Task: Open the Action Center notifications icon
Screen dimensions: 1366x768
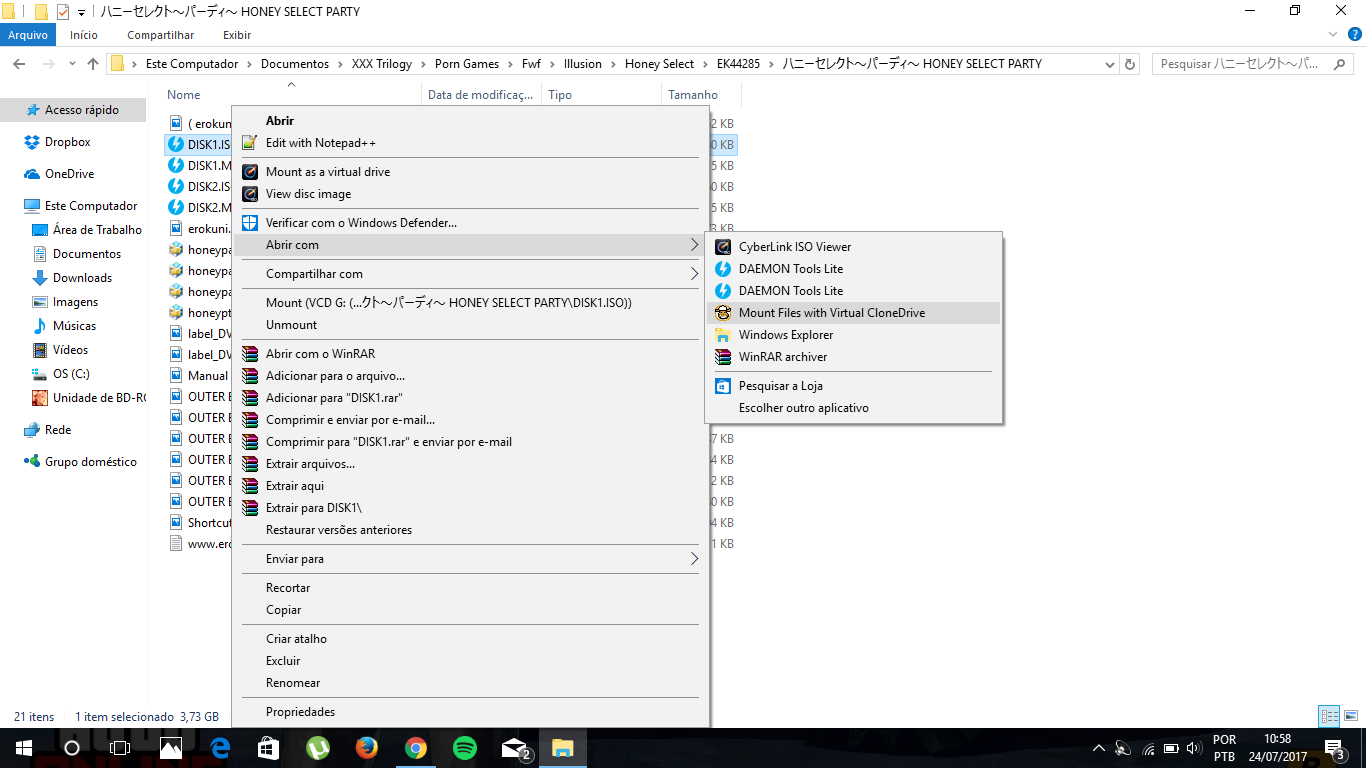Action: click(x=1334, y=748)
